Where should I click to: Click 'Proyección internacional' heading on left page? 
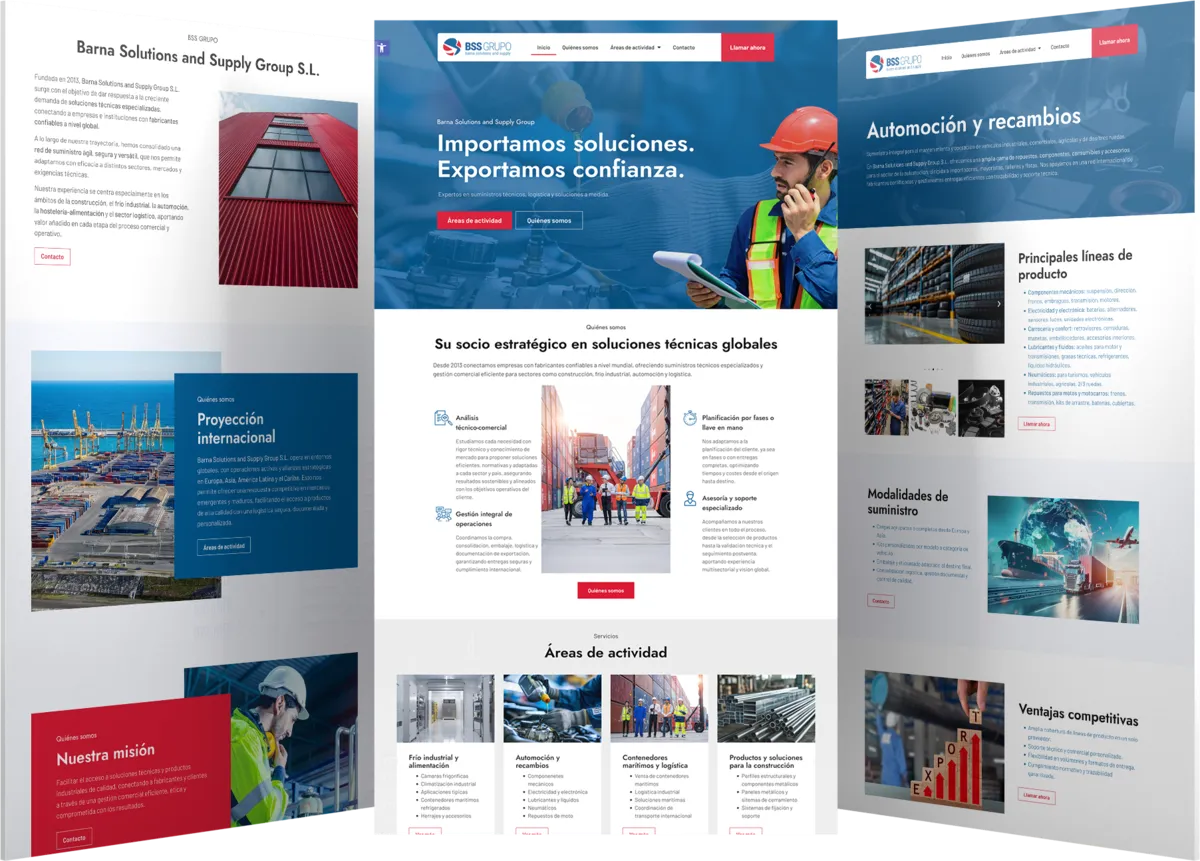tap(236, 428)
